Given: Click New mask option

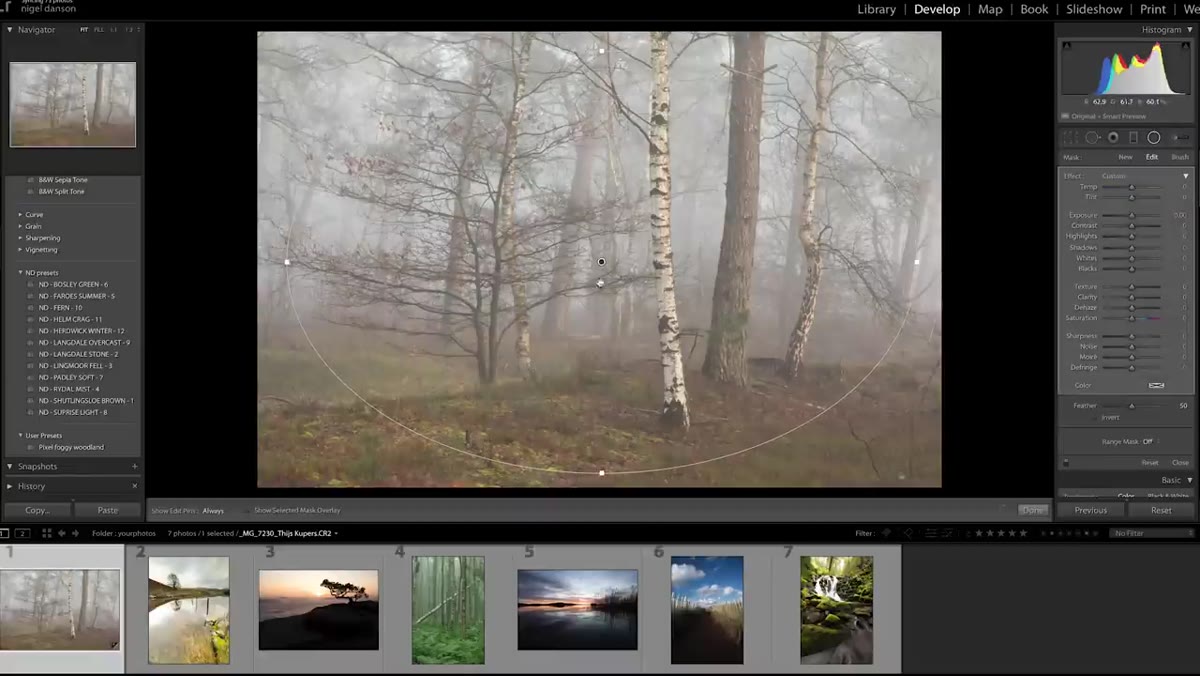Looking at the screenshot, I should tap(1125, 157).
